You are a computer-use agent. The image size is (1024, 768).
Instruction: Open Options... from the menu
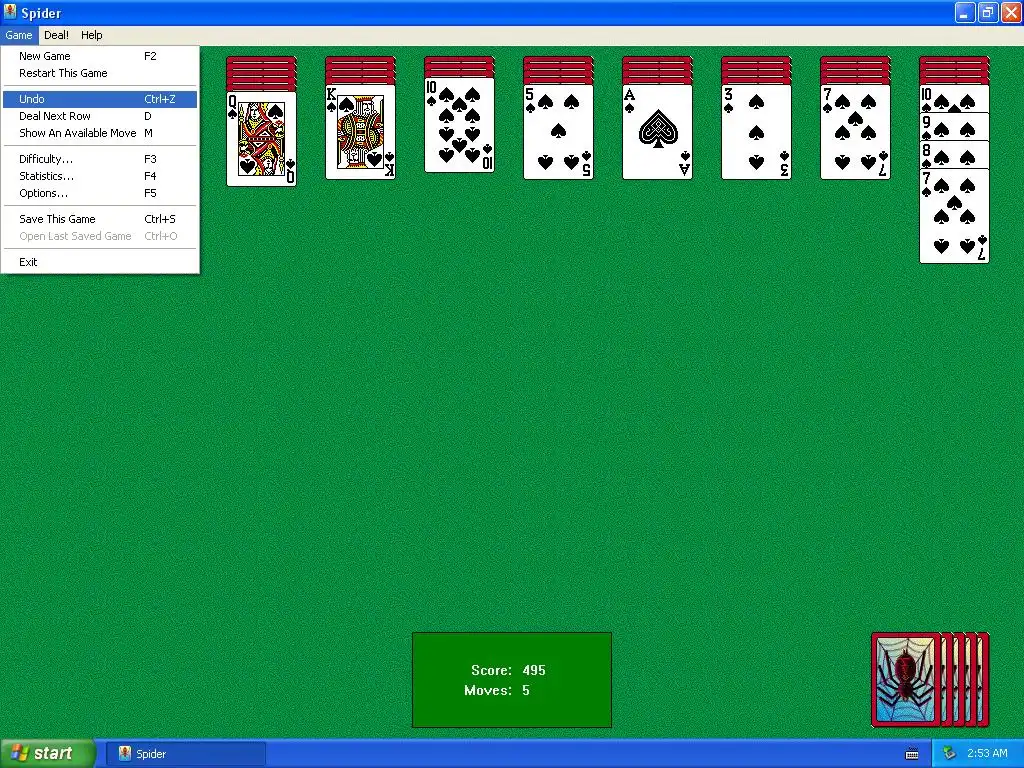pos(100,193)
